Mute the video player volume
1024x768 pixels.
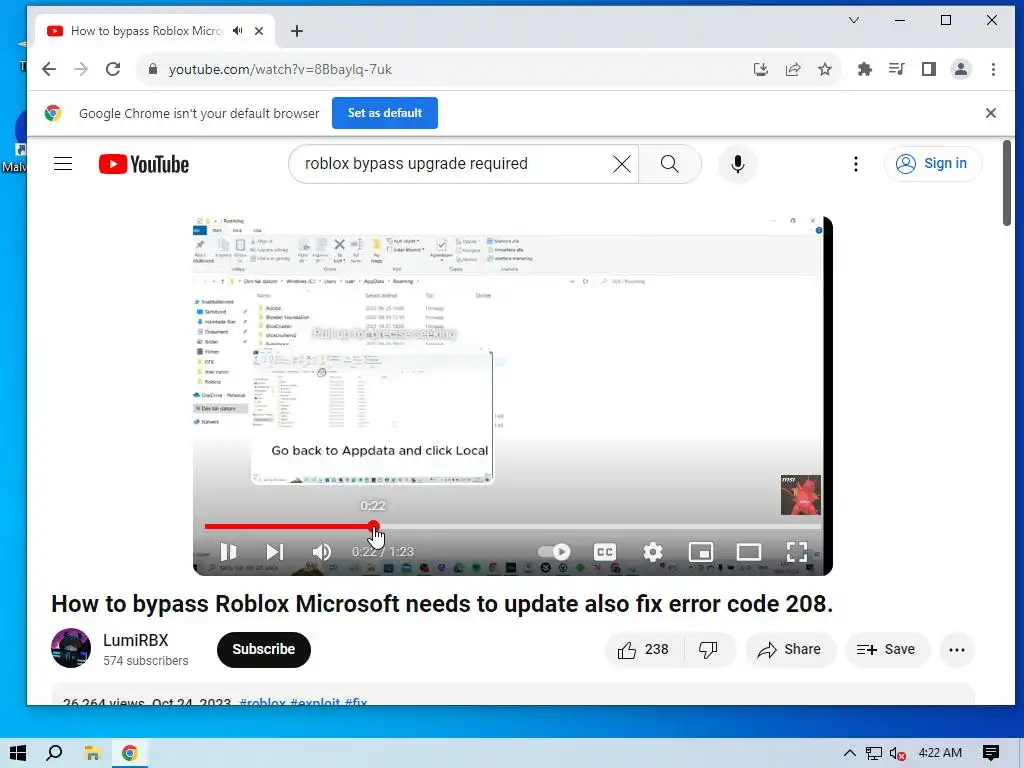coord(321,552)
